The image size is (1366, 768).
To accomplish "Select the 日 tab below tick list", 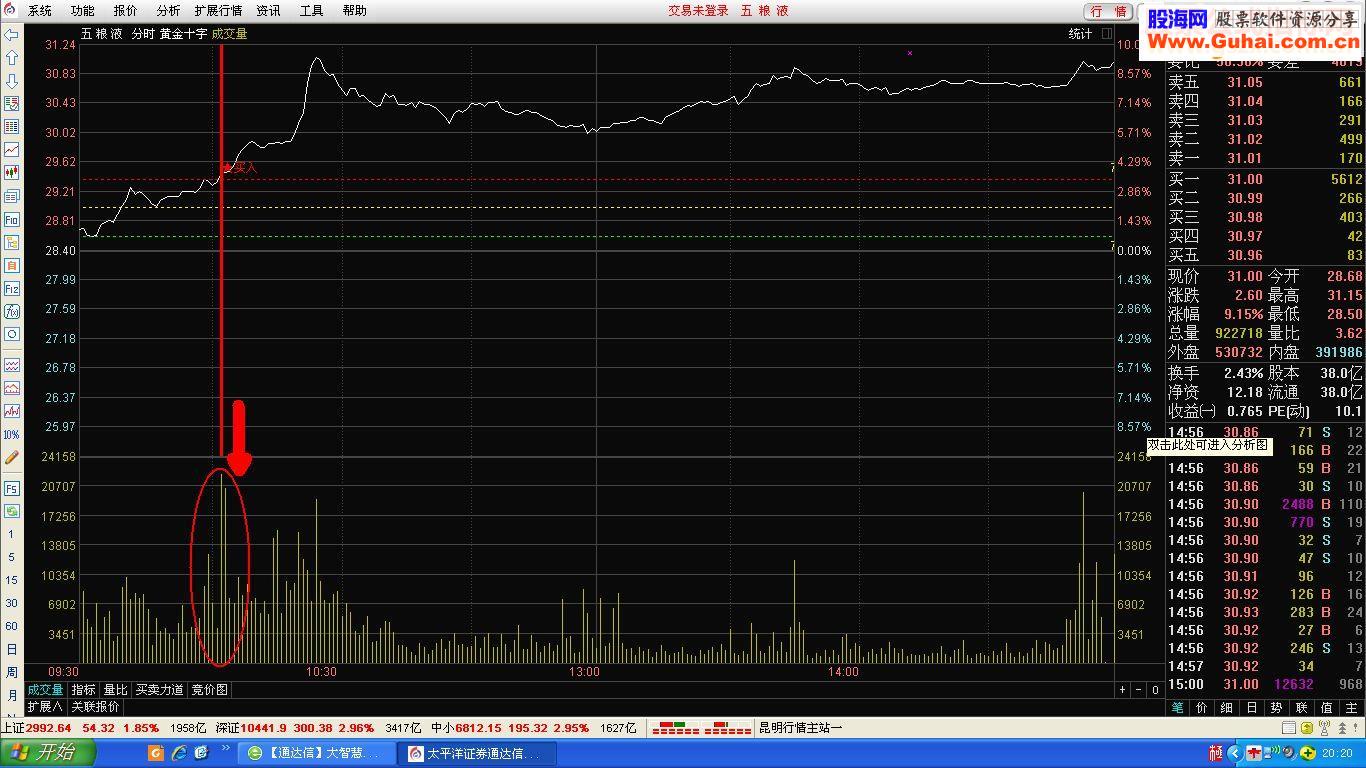I will coord(1252,707).
